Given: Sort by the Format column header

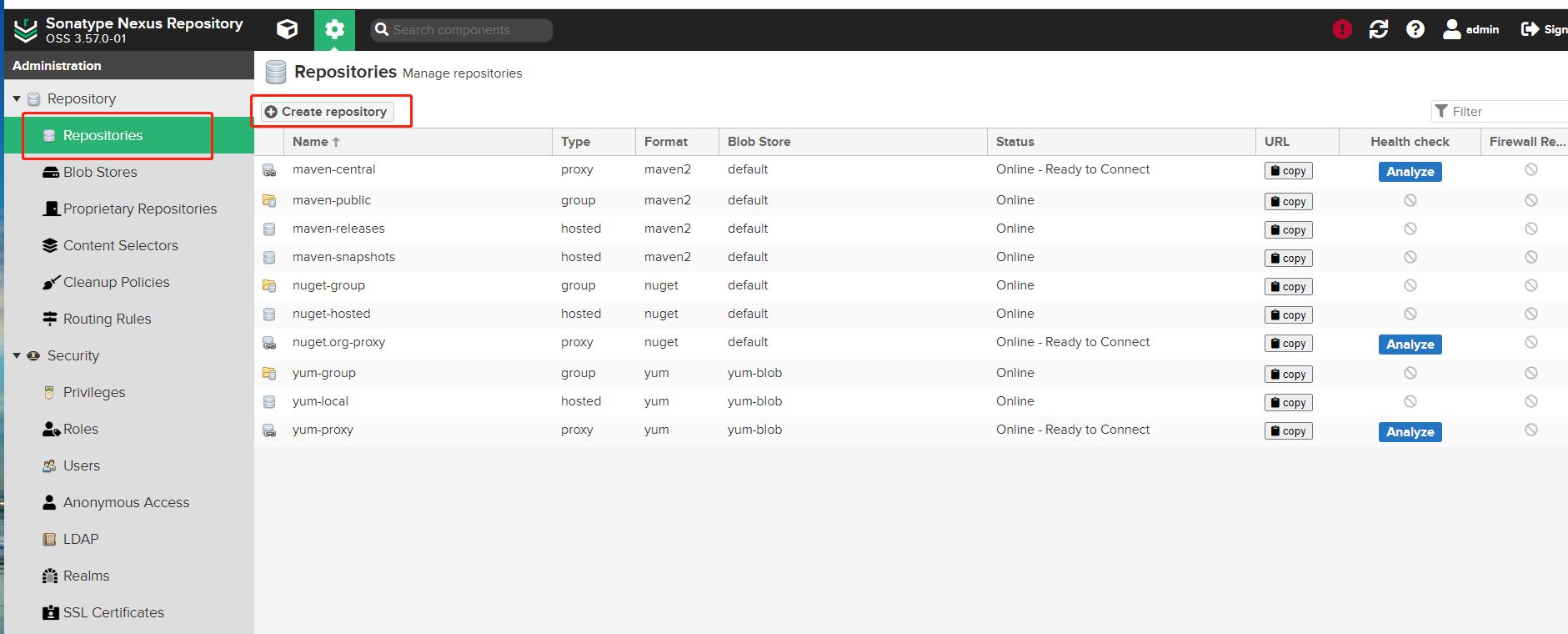Looking at the screenshot, I should 677,142.
